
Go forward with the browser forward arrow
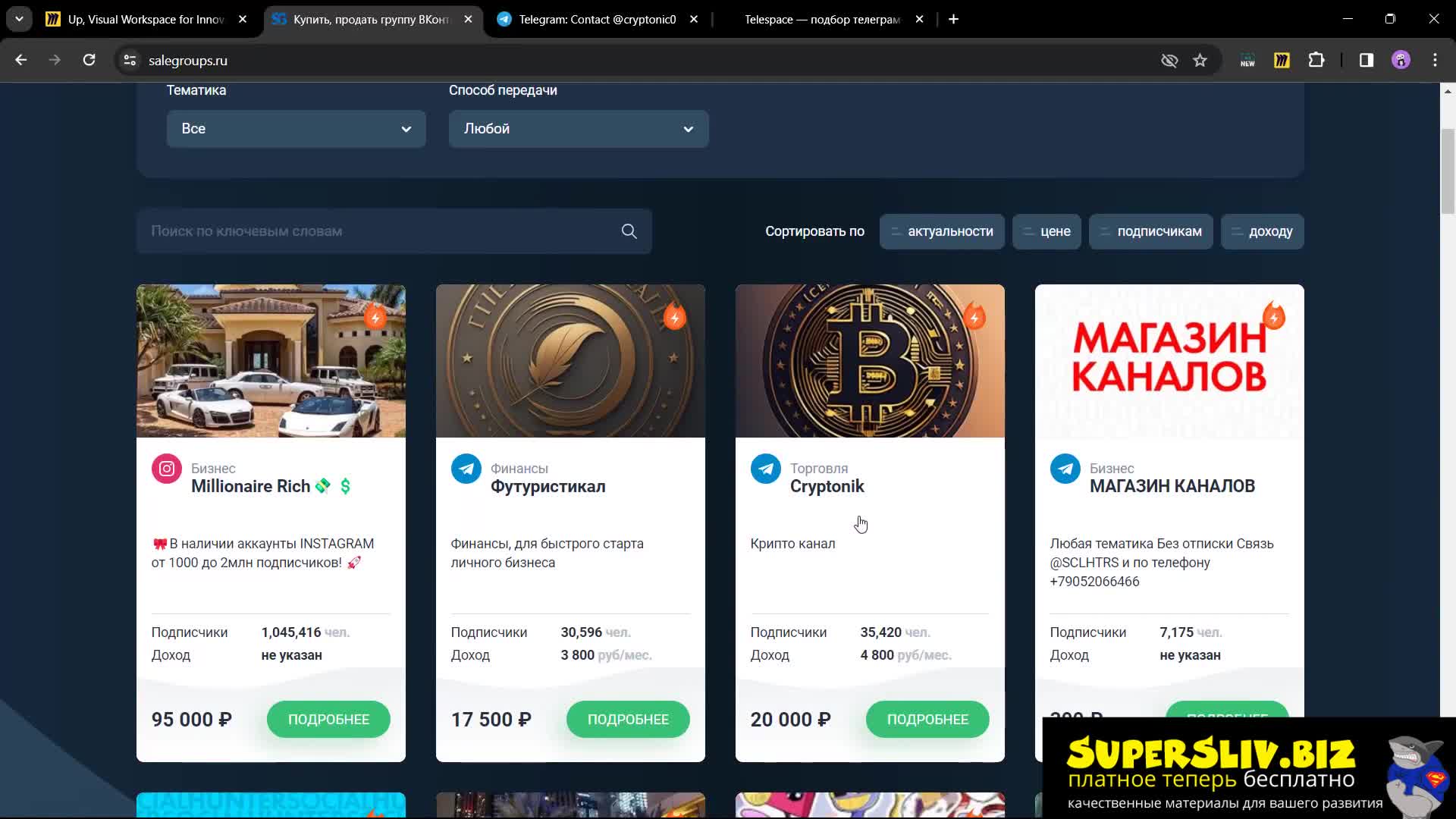click(55, 60)
